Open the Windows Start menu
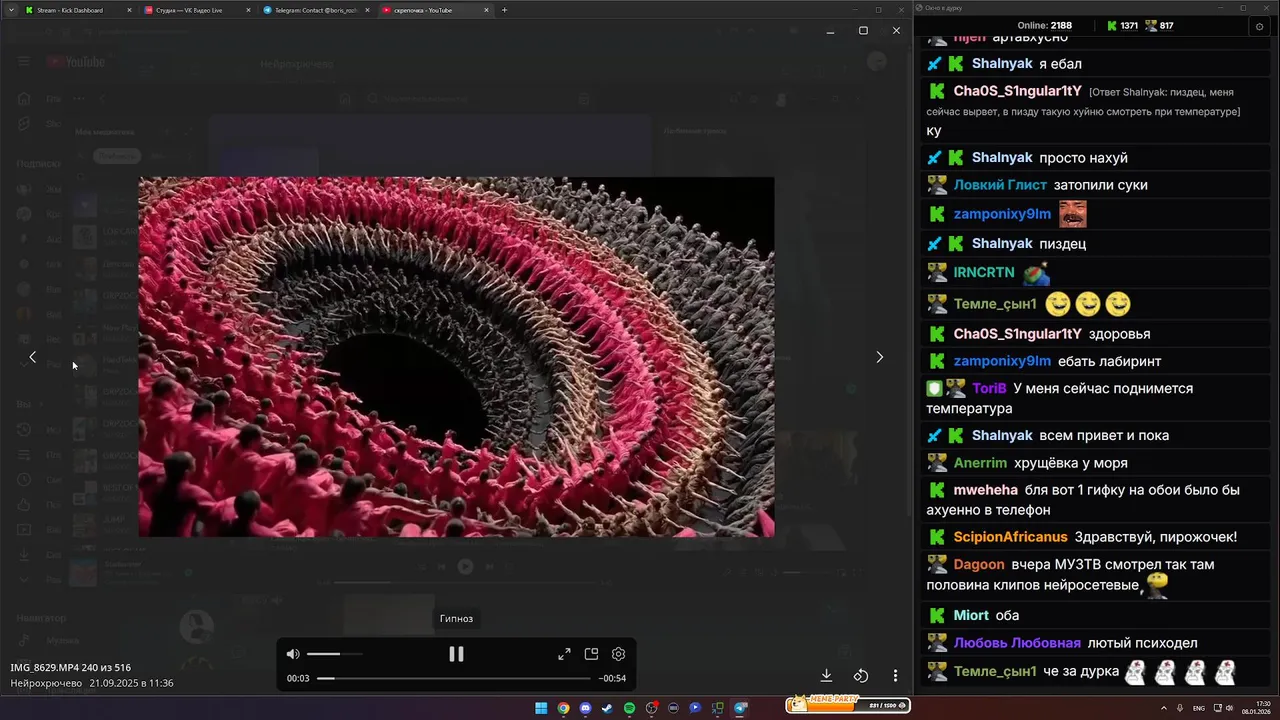This screenshot has height=720, width=1280. pos(541,708)
